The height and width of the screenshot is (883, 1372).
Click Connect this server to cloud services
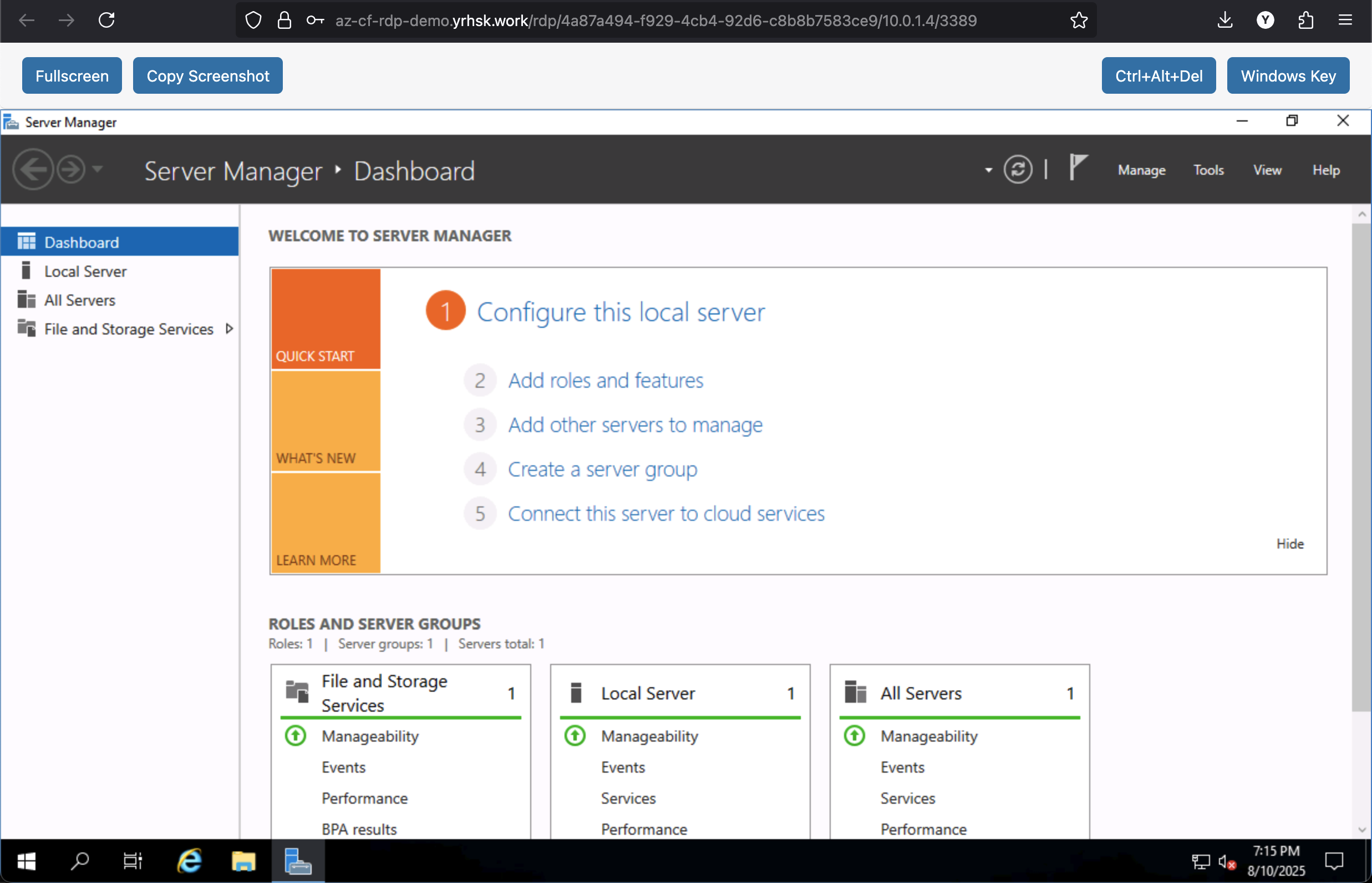tap(666, 514)
